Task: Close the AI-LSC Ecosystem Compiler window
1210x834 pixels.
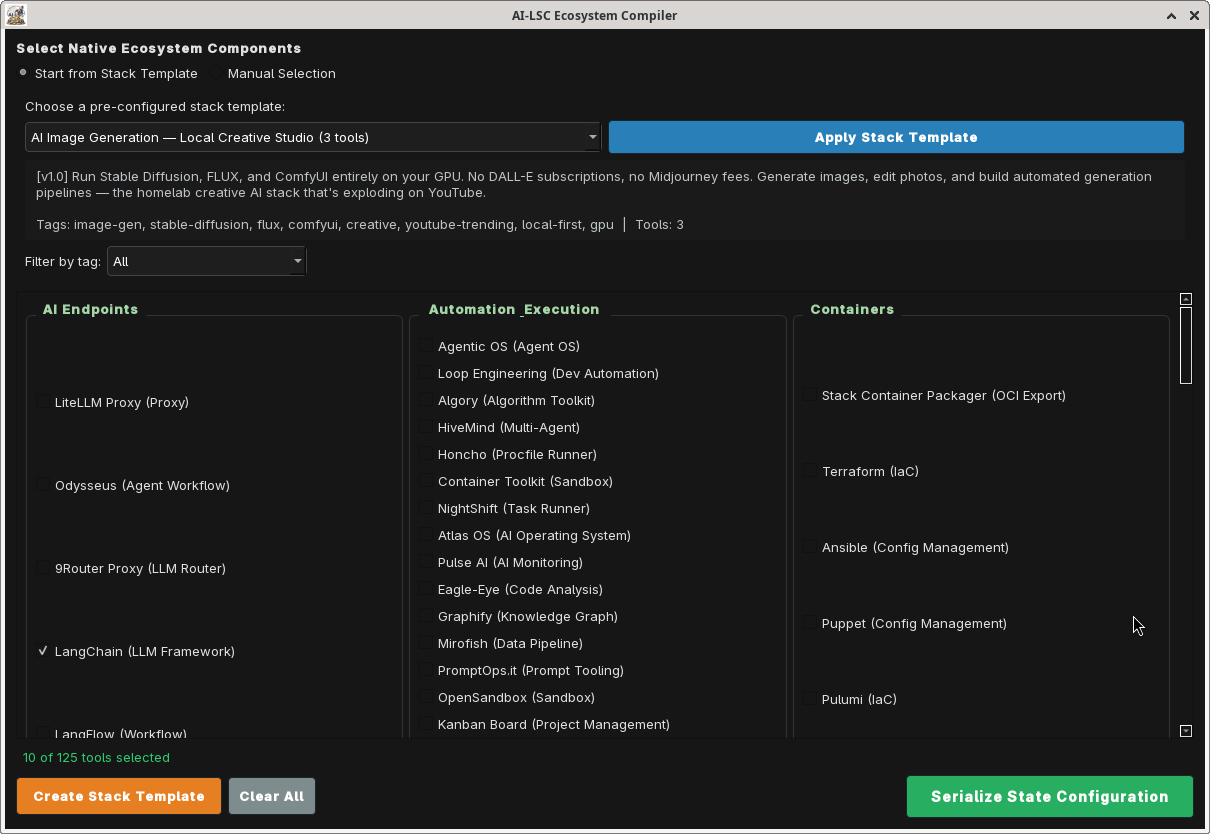Action: coord(1193,16)
